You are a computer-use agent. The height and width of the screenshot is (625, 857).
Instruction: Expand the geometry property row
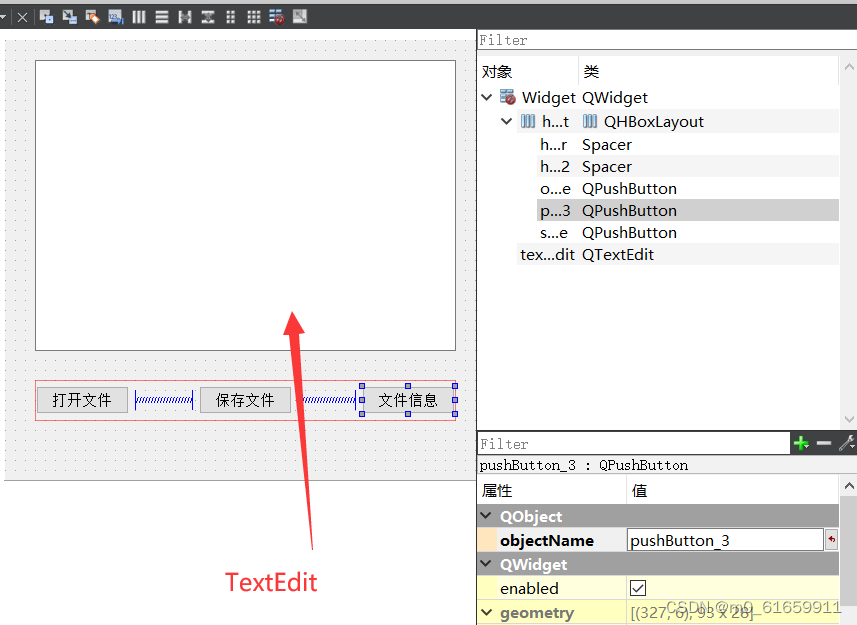pyautogui.click(x=486, y=611)
